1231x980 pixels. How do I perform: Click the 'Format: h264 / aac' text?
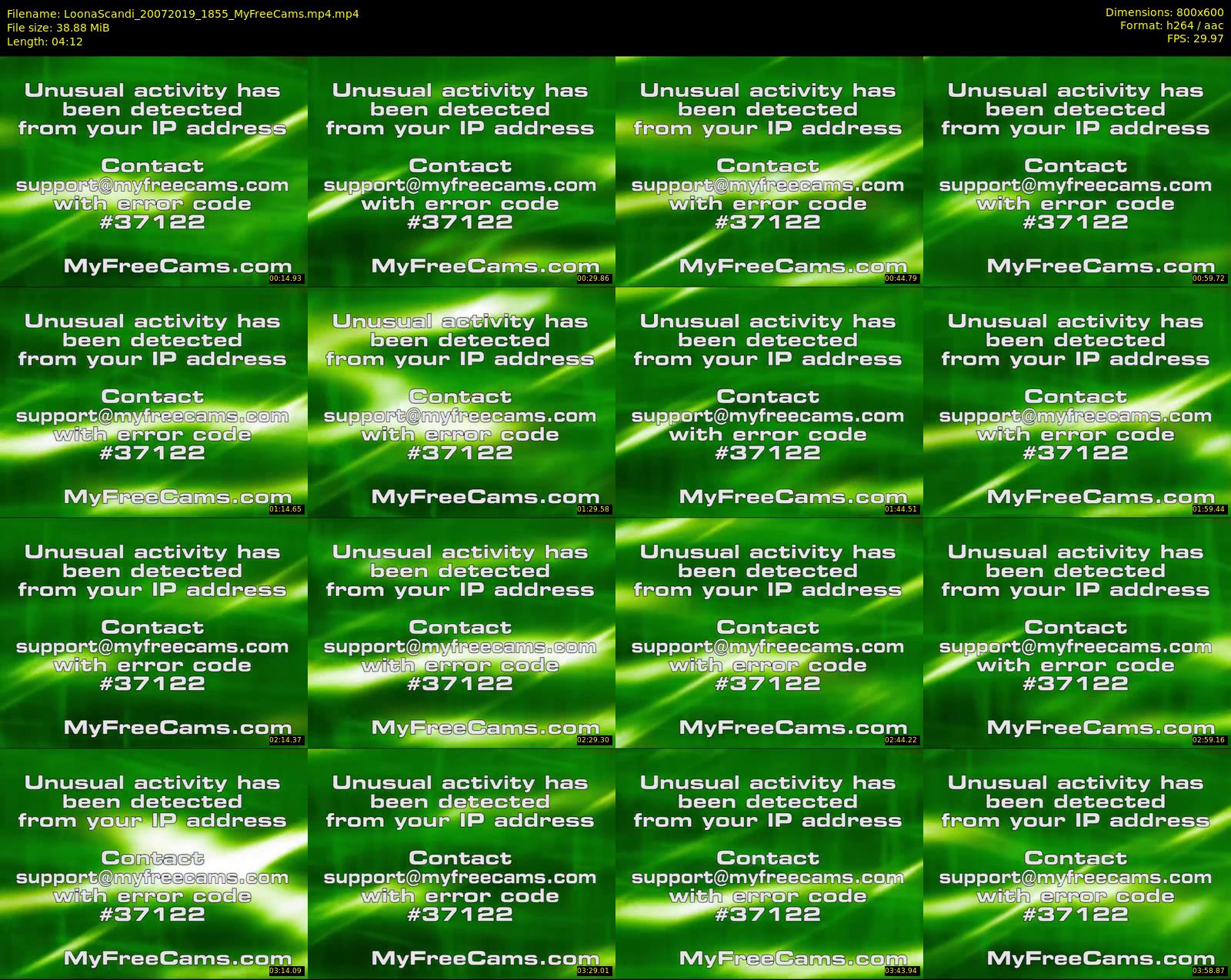pyautogui.click(x=1171, y=25)
